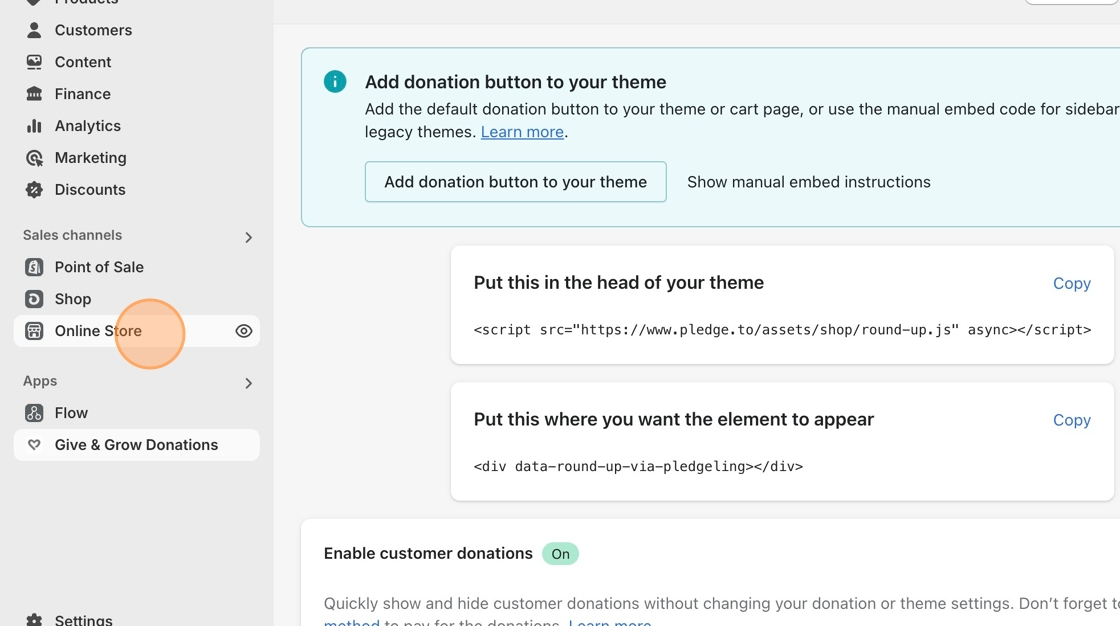Follow the Learn more link in banner
Screen dimensions: 1120x626
[x=522, y=131]
